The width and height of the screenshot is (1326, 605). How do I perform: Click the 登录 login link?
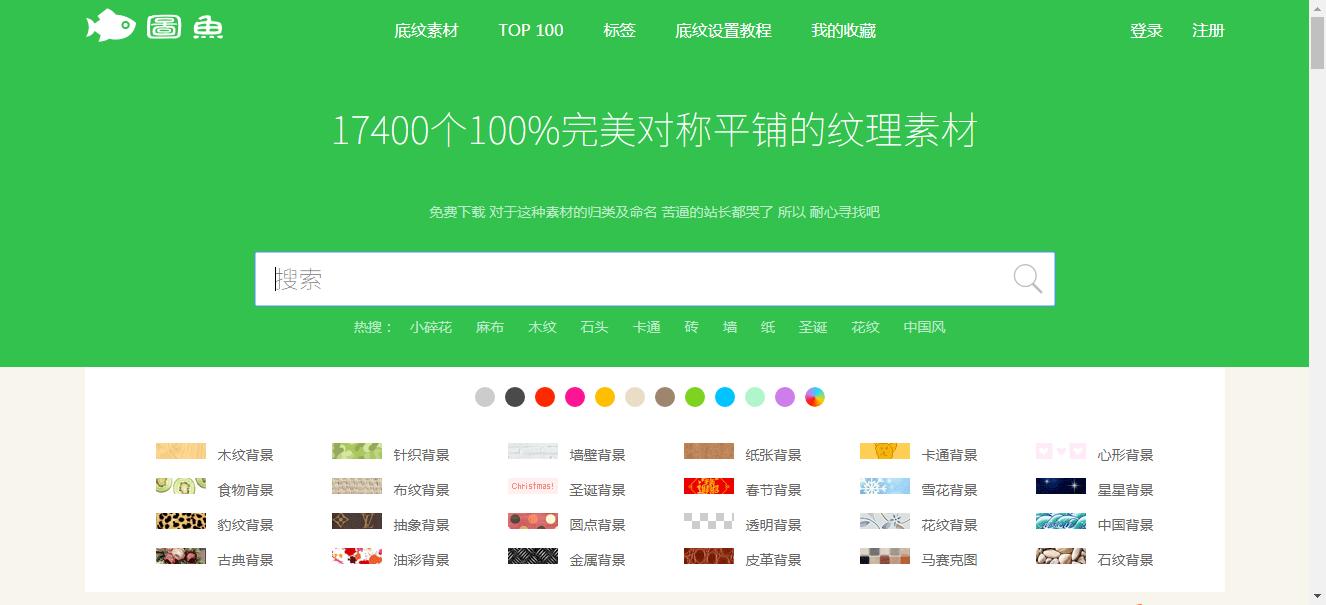(1145, 30)
